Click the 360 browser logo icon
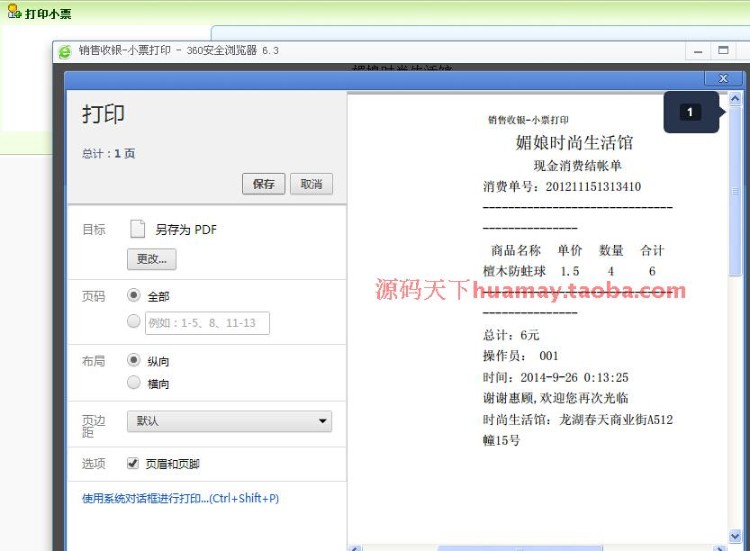 pos(65,51)
